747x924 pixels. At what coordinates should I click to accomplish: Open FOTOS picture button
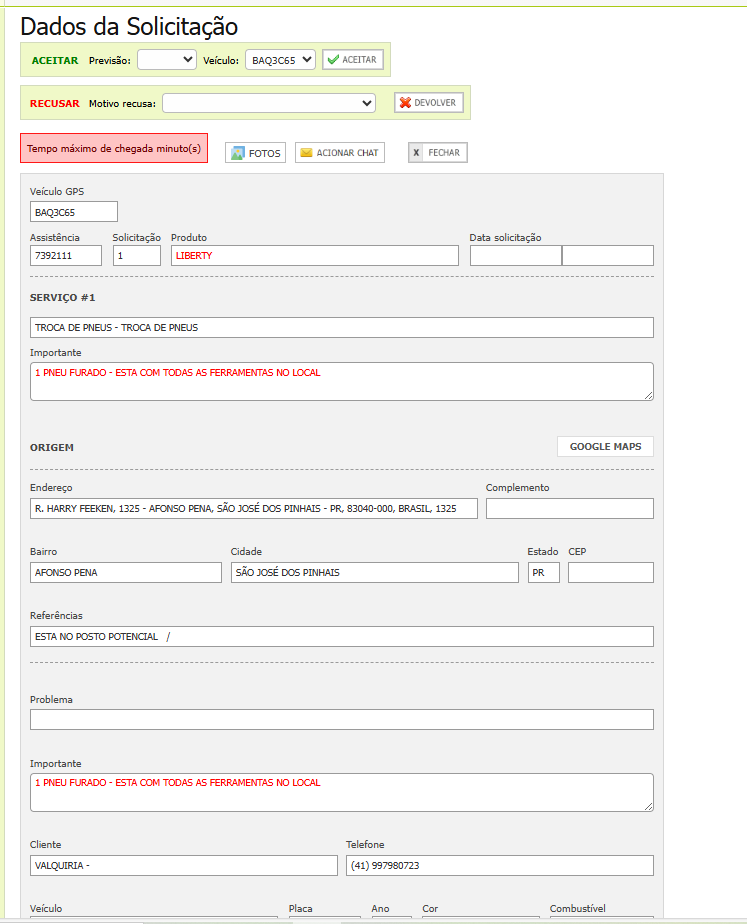click(255, 153)
